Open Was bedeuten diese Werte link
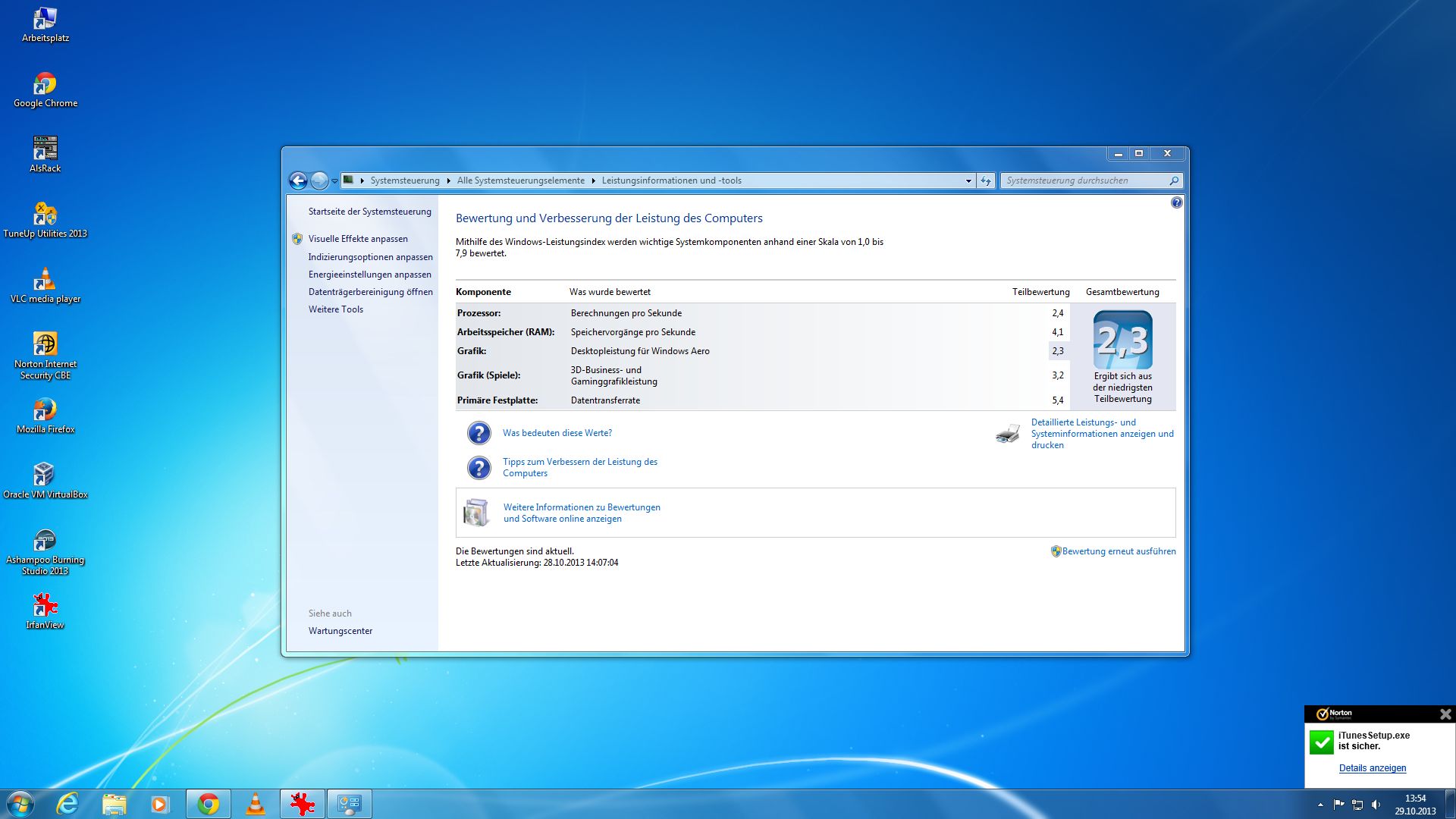Image resolution: width=1456 pixels, height=819 pixels. click(x=557, y=433)
